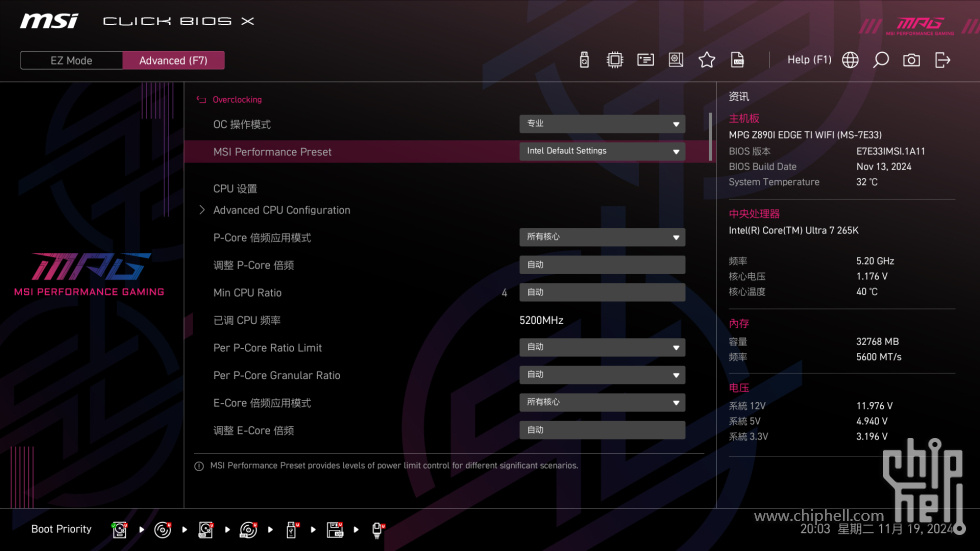Select the CD/DVD disc boot device
The width and height of the screenshot is (980, 551).
point(162,530)
